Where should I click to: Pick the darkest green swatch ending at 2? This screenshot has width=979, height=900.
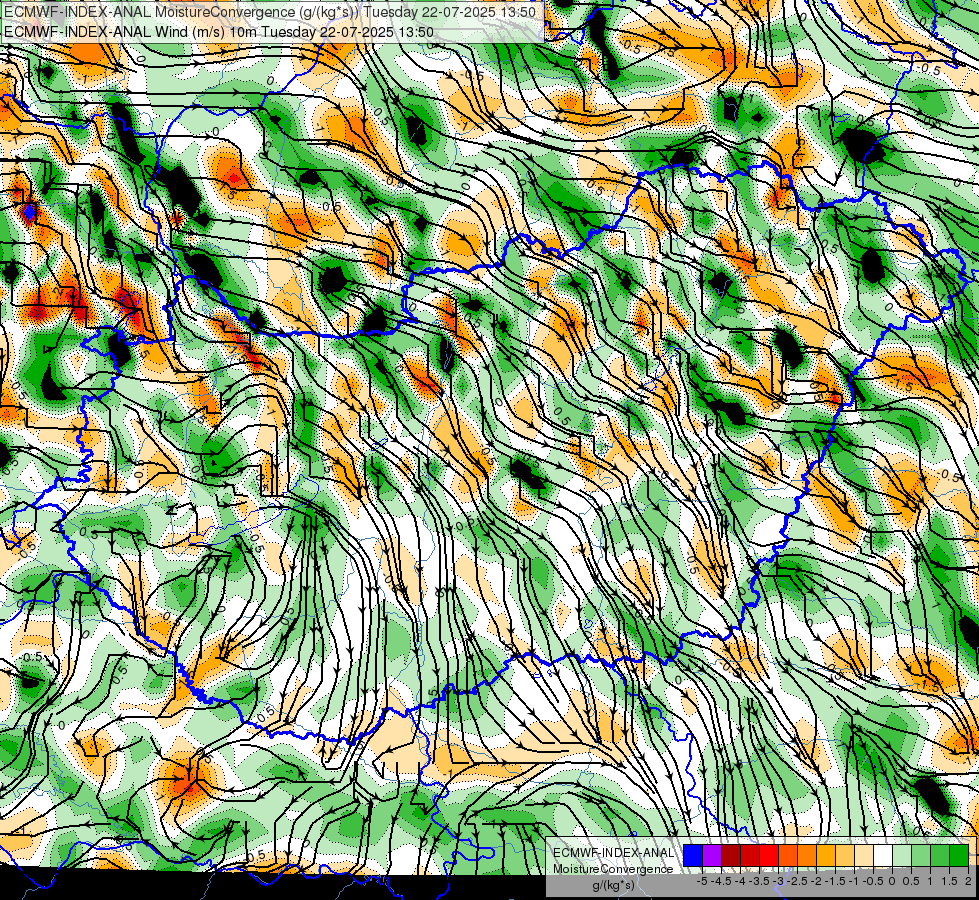959,856
